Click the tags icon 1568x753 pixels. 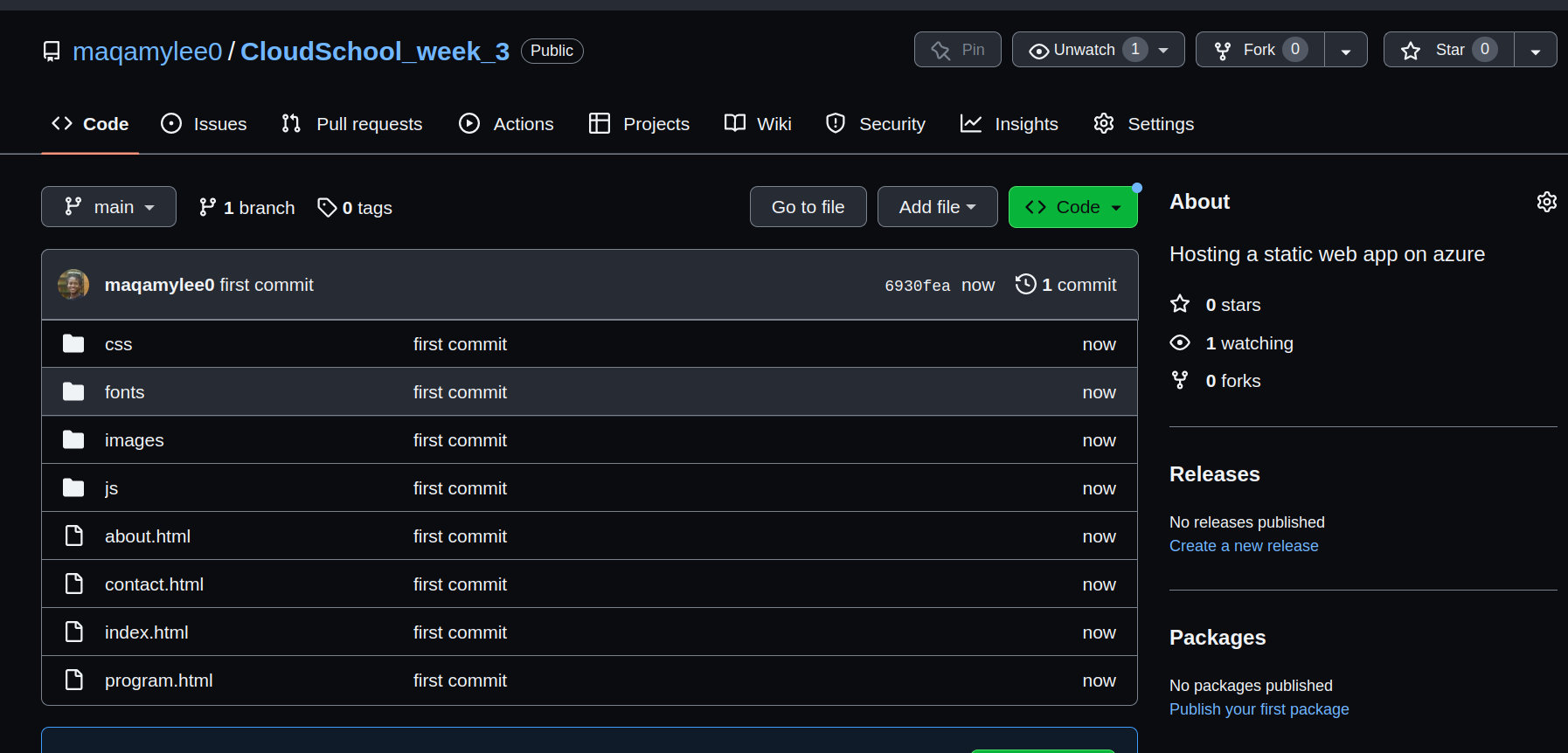pos(327,207)
